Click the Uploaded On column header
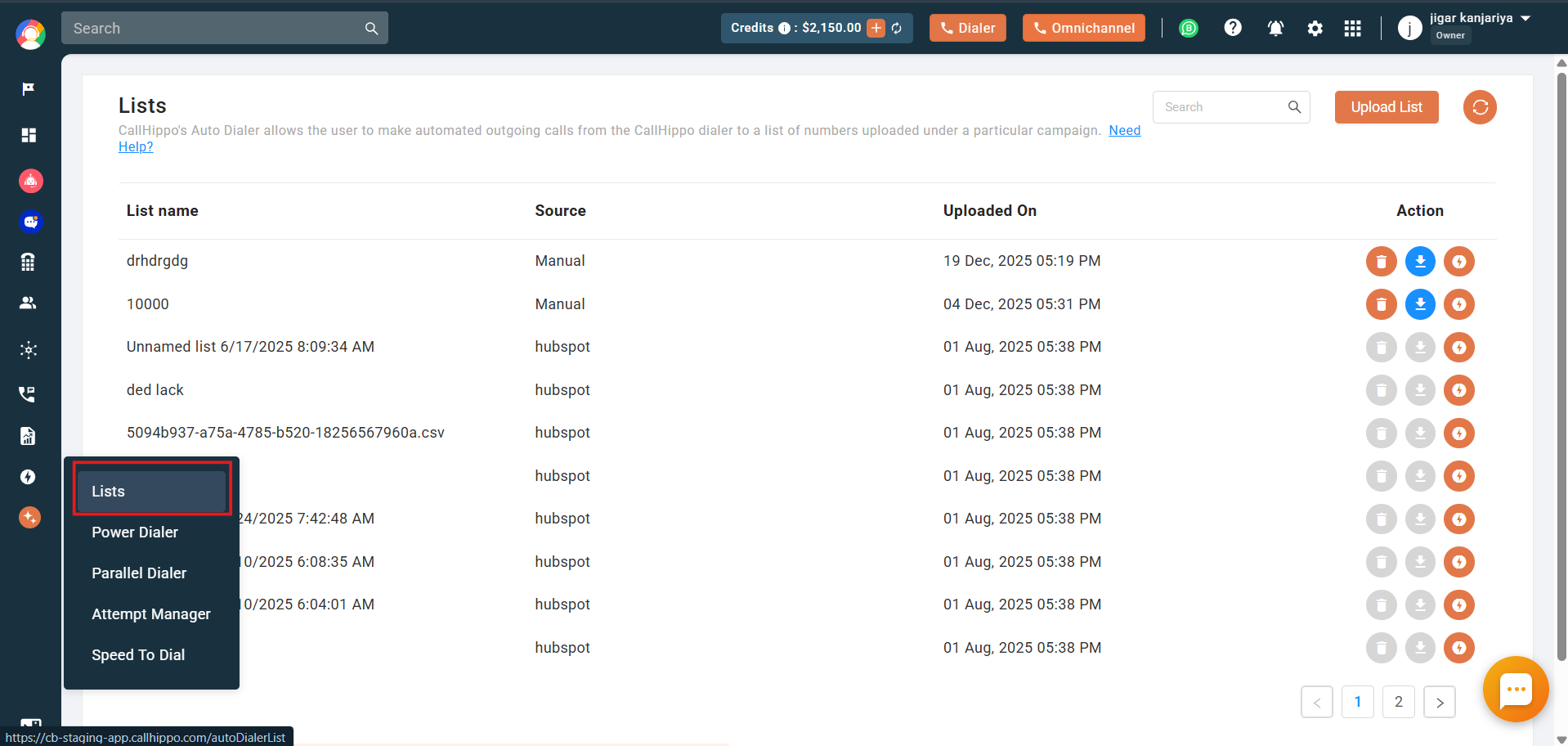The image size is (1568, 746). pyautogui.click(x=989, y=211)
